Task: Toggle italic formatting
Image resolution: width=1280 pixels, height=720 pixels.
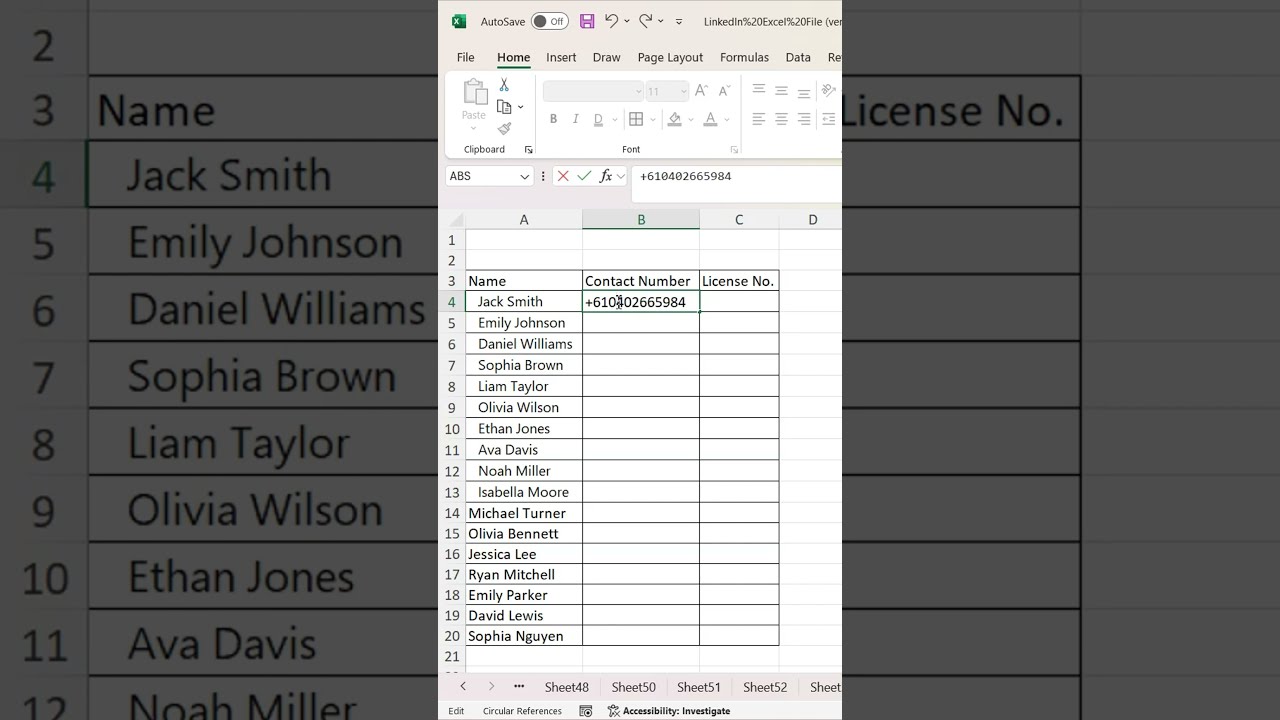Action: pyautogui.click(x=575, y=120)
